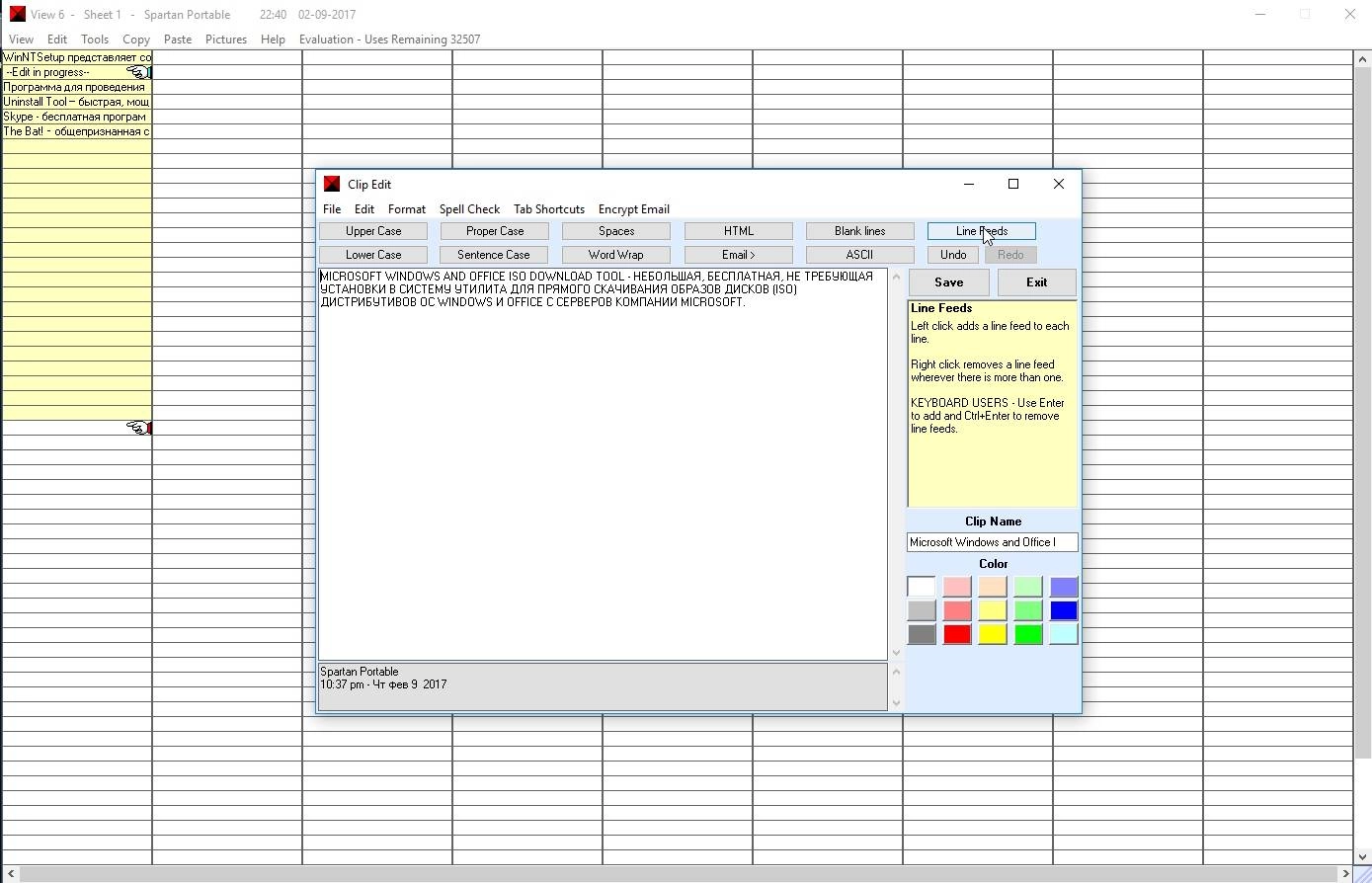Select the Uninstall Tool clip row
The height and width of the screenshot is (883, 1372).
[x=77, y=102]
